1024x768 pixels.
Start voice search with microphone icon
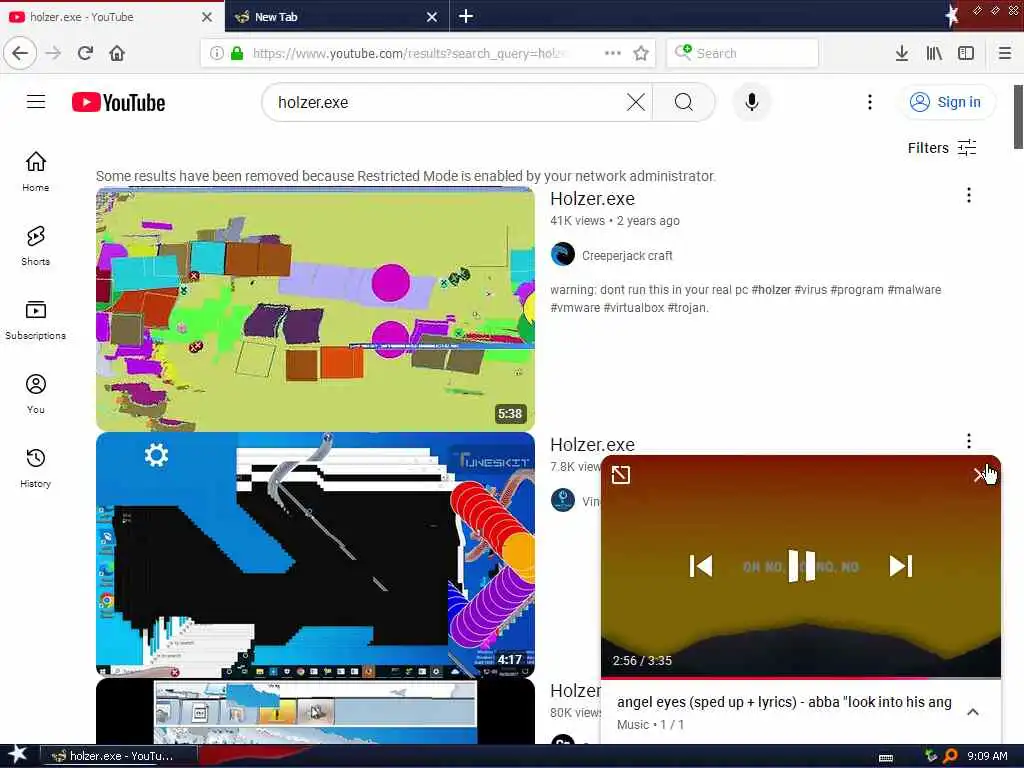coord(752,102)
